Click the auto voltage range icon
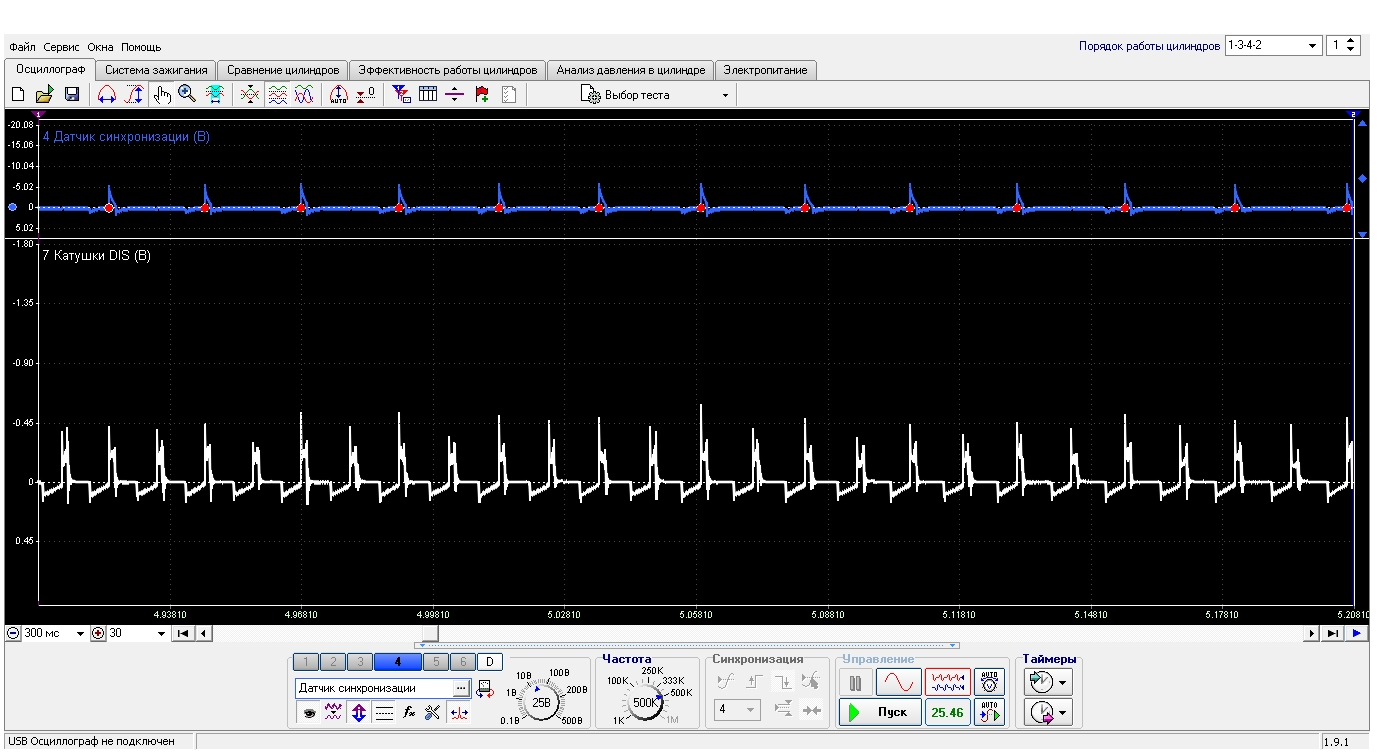 pos(989,682)
